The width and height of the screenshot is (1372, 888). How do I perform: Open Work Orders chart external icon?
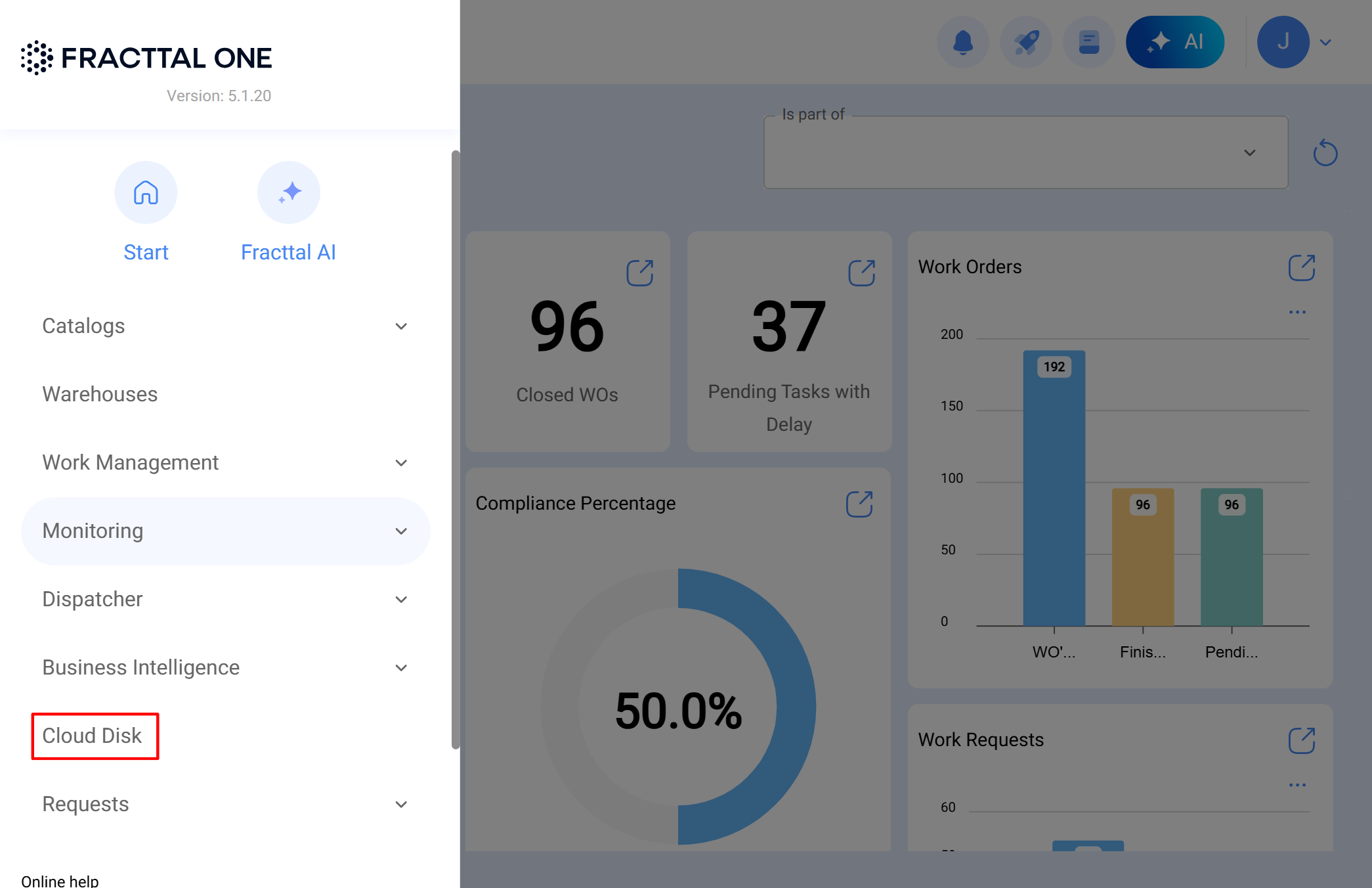point(1301,267)
